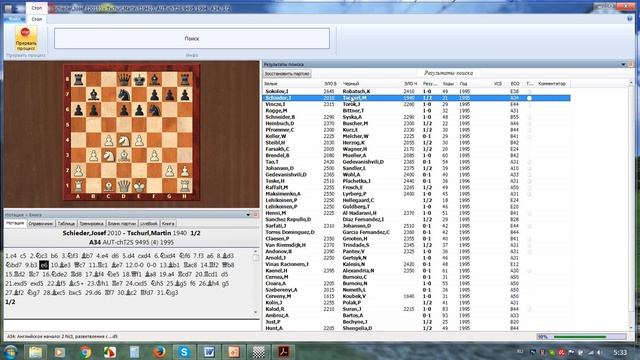
Task: Switch to the Справочник tab
Action: (41, 224)
